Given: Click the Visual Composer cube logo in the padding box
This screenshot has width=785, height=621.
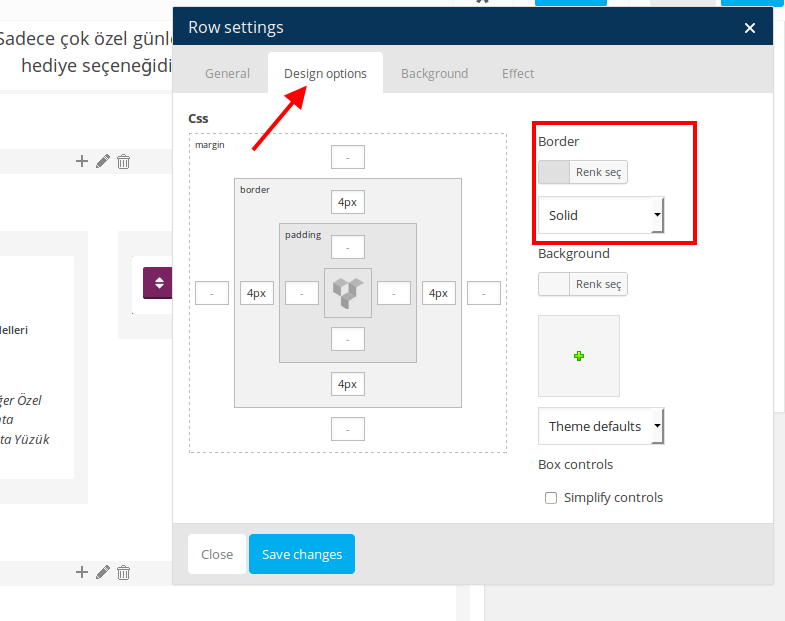Looking at the screenshot, I should 348,293.
